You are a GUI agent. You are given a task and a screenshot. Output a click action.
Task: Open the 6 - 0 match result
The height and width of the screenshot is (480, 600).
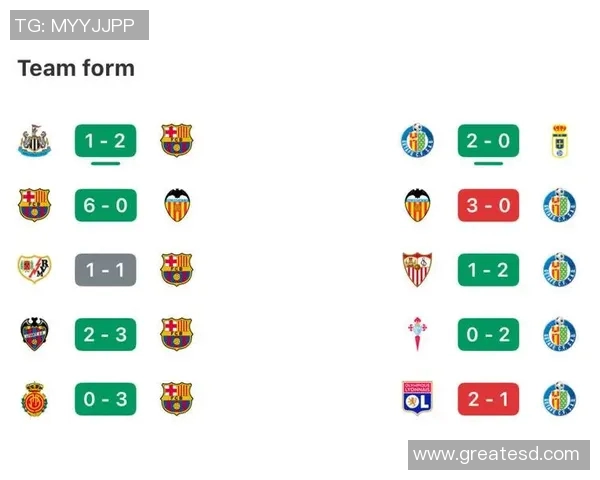tap(105, 205)
